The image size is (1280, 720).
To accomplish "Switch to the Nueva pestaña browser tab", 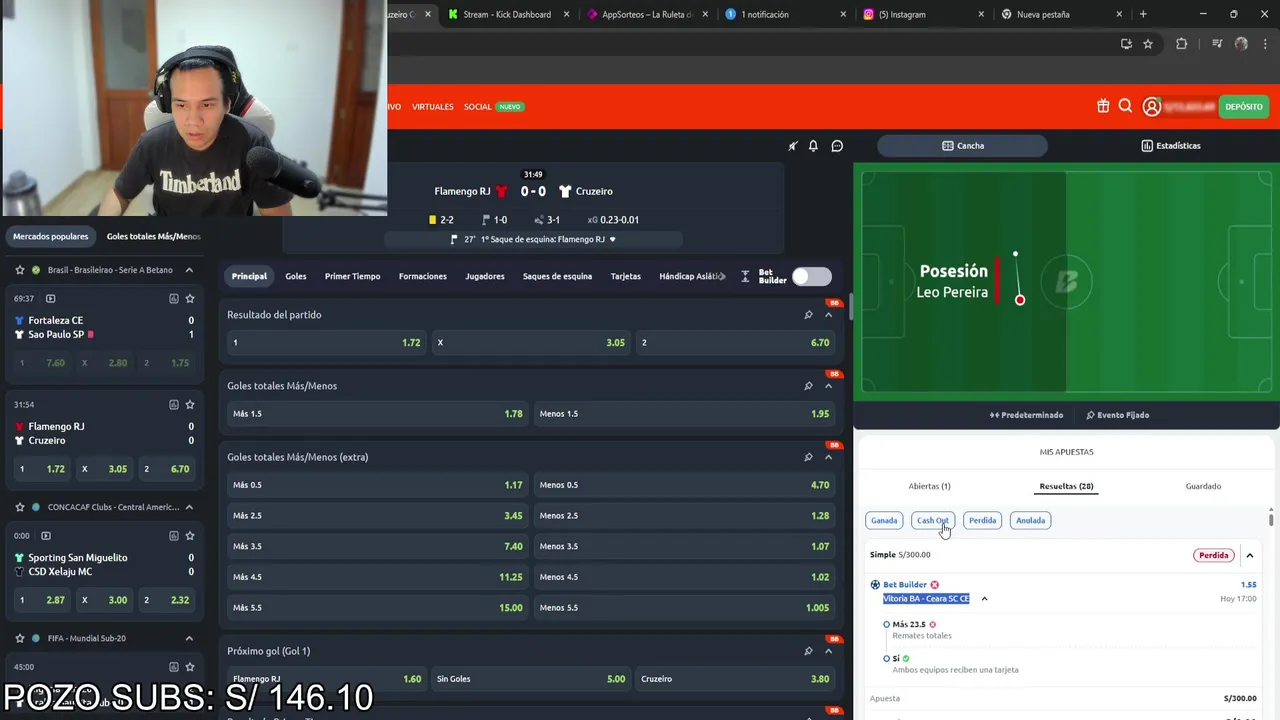I will [x=1062, y=14].
